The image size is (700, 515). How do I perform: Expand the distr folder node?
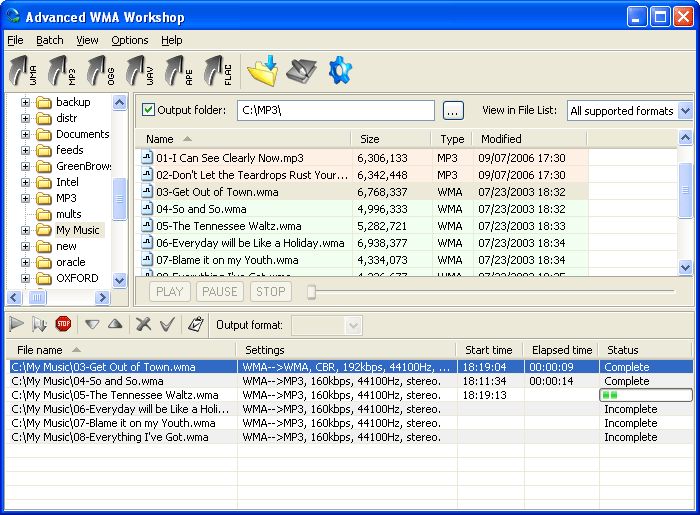[x=25, y=118]
